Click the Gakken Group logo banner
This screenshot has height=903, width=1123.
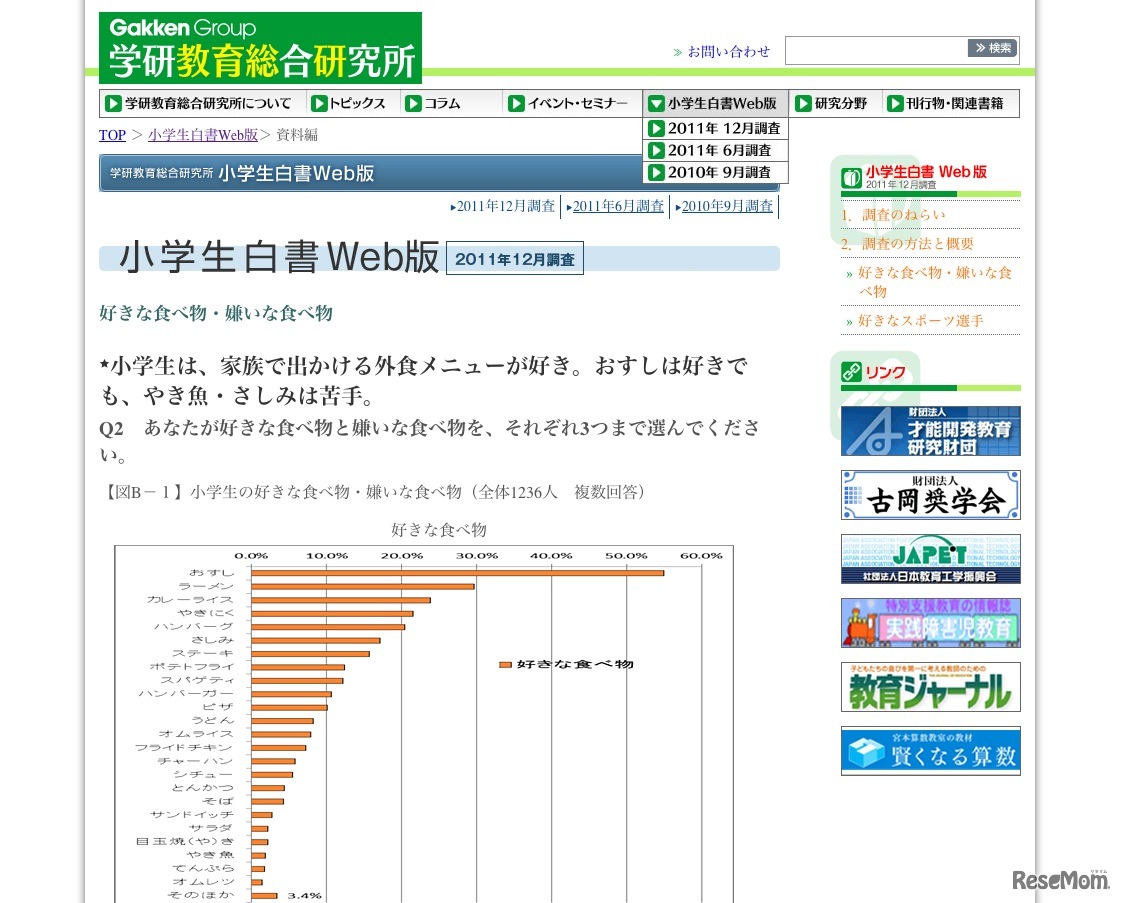click(260, 47)
